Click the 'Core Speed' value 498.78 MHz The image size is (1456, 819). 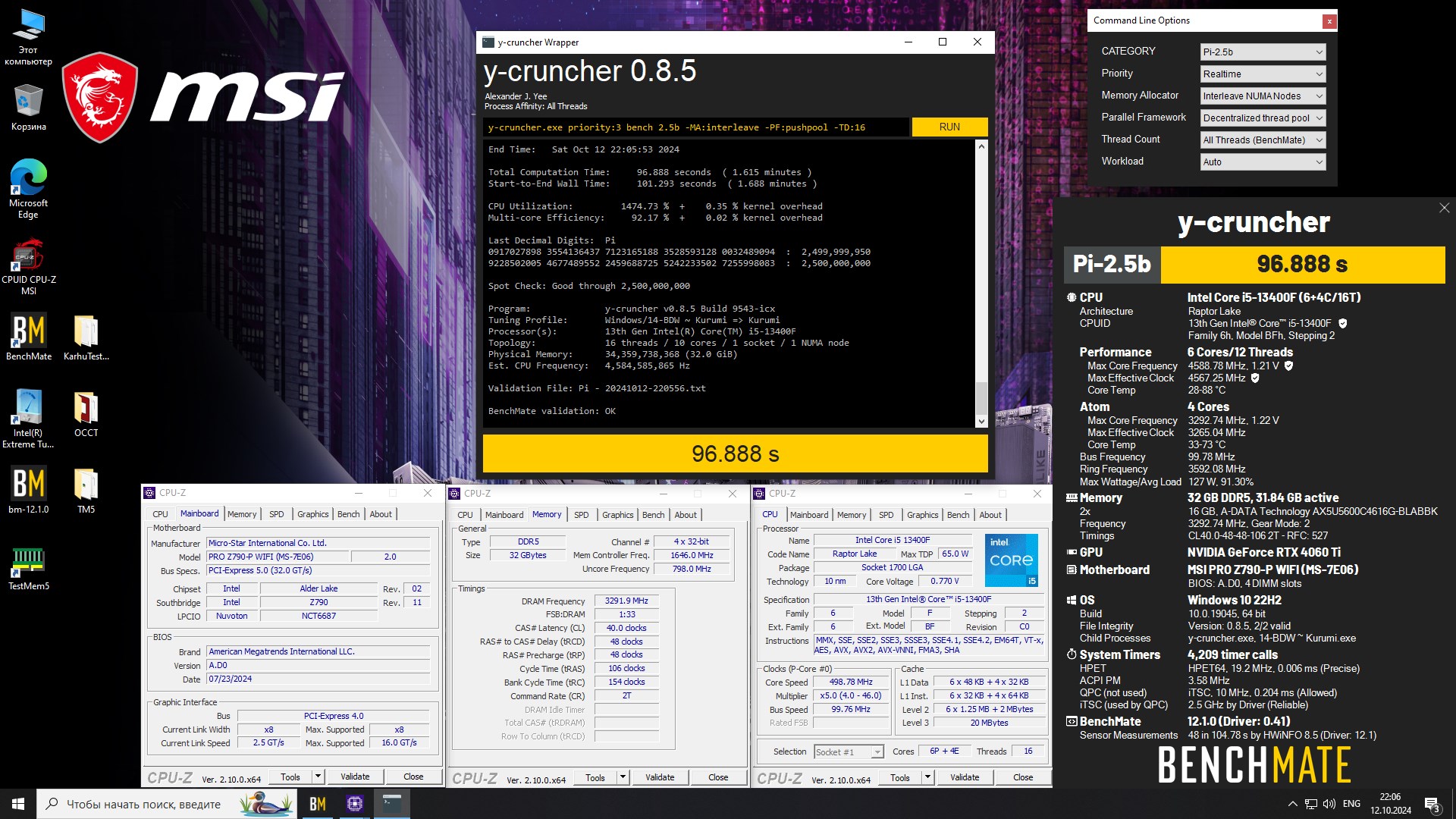pyautogui.click(x=851, y=682)
